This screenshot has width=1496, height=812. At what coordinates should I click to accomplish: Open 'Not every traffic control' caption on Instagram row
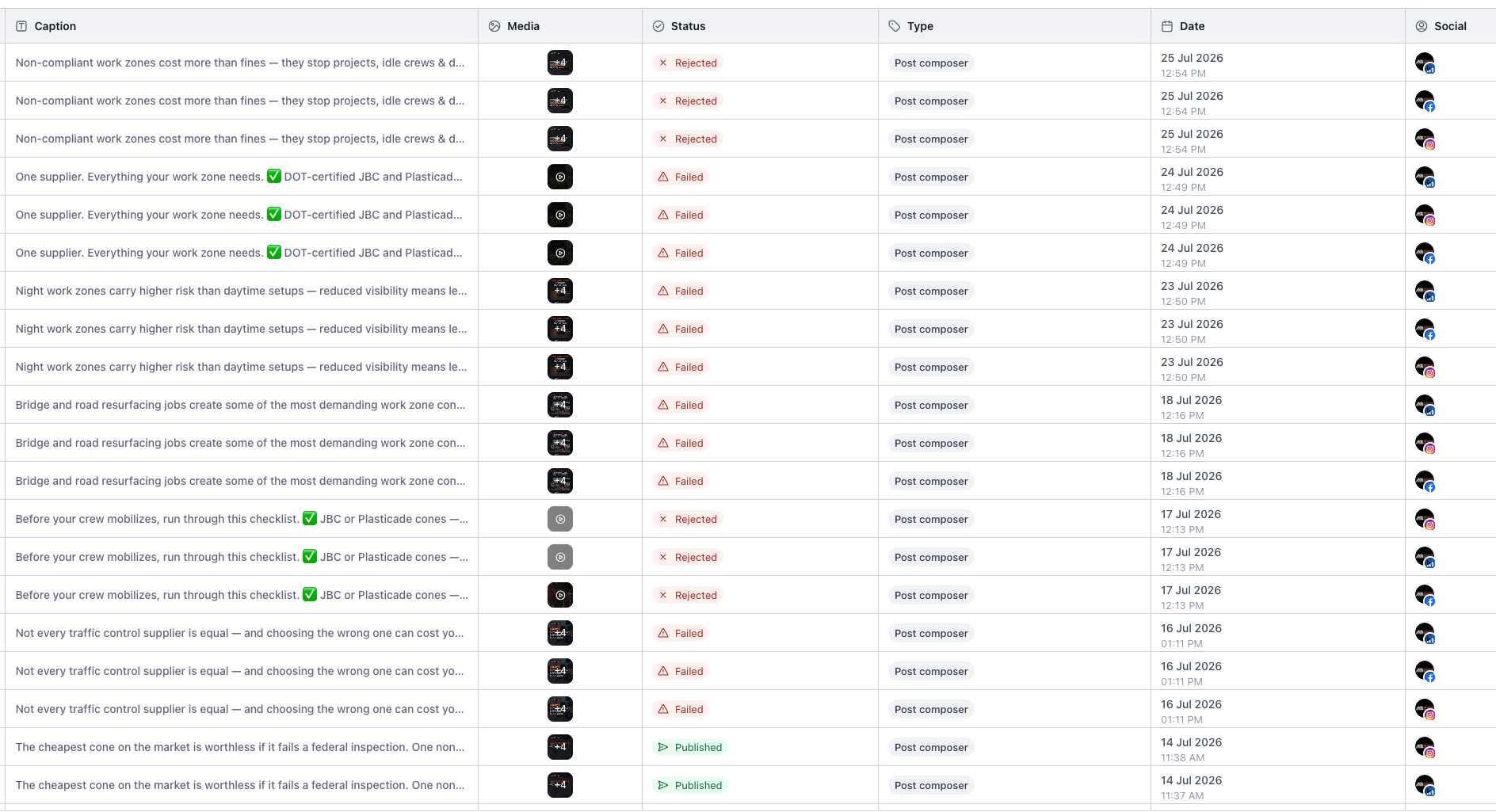click(x=240, y=709)
